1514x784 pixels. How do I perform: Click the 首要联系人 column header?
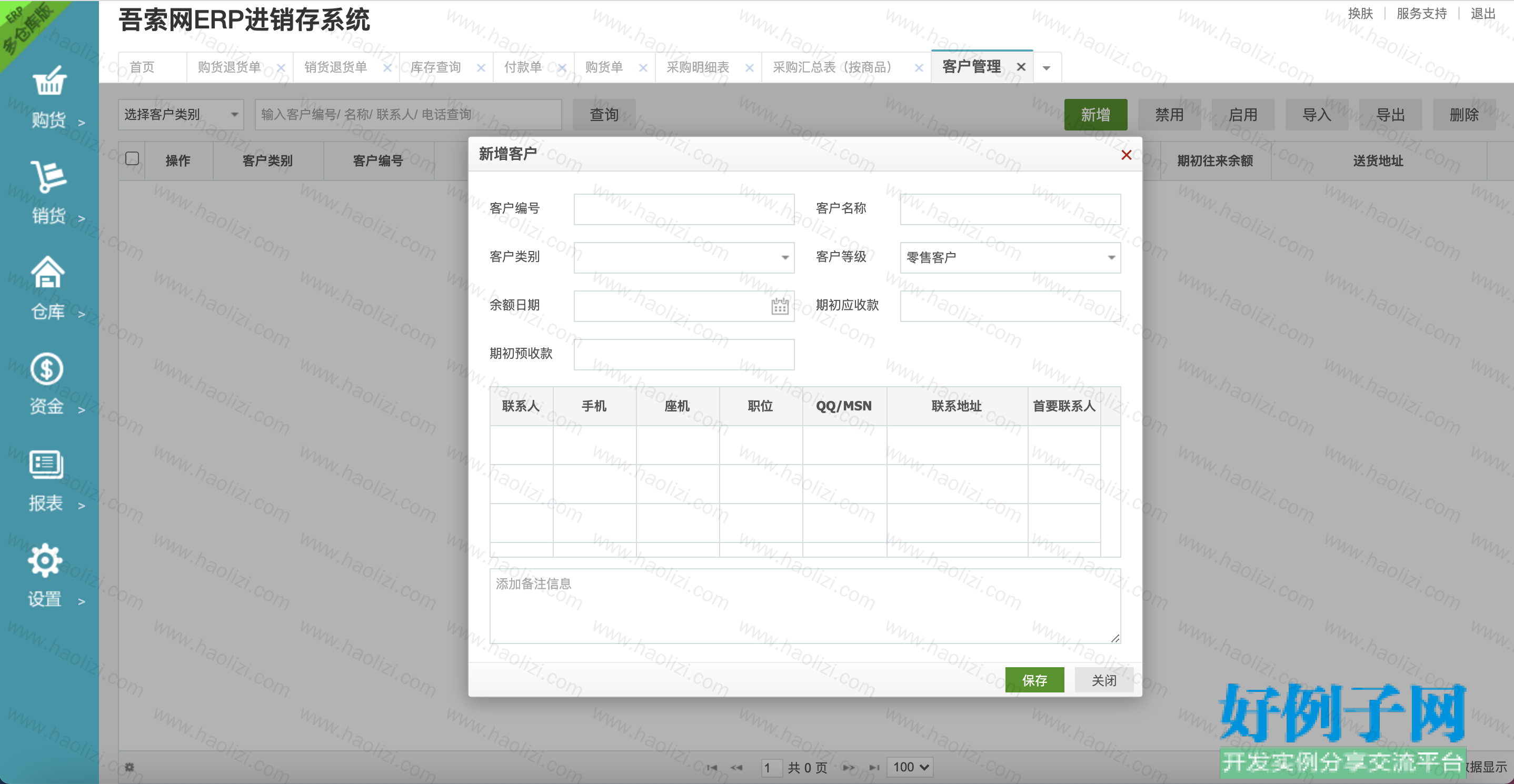tap(1064, 406)
